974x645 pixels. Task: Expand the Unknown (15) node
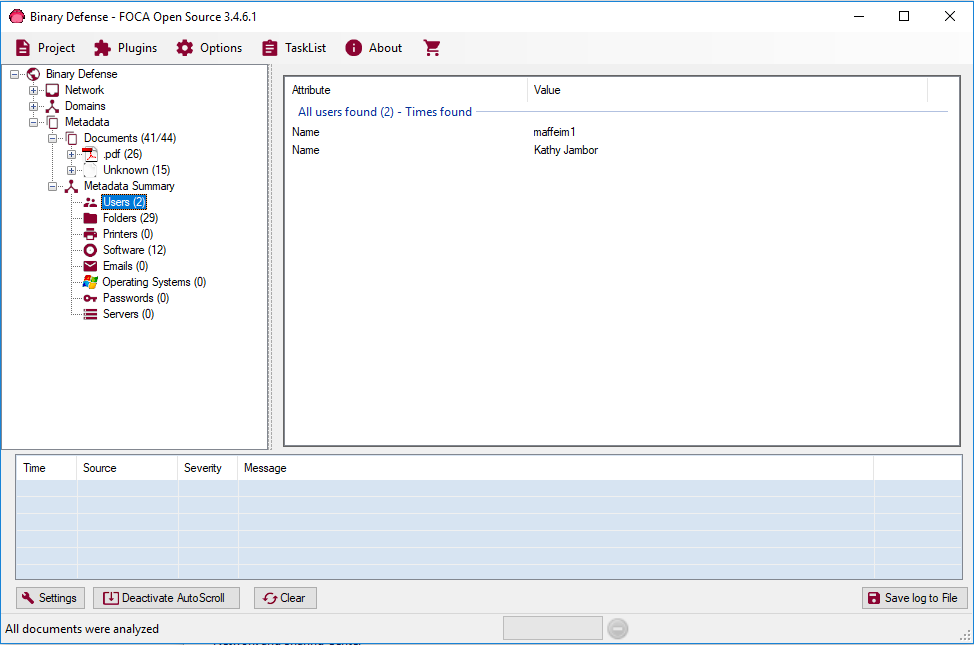(71, 170)
